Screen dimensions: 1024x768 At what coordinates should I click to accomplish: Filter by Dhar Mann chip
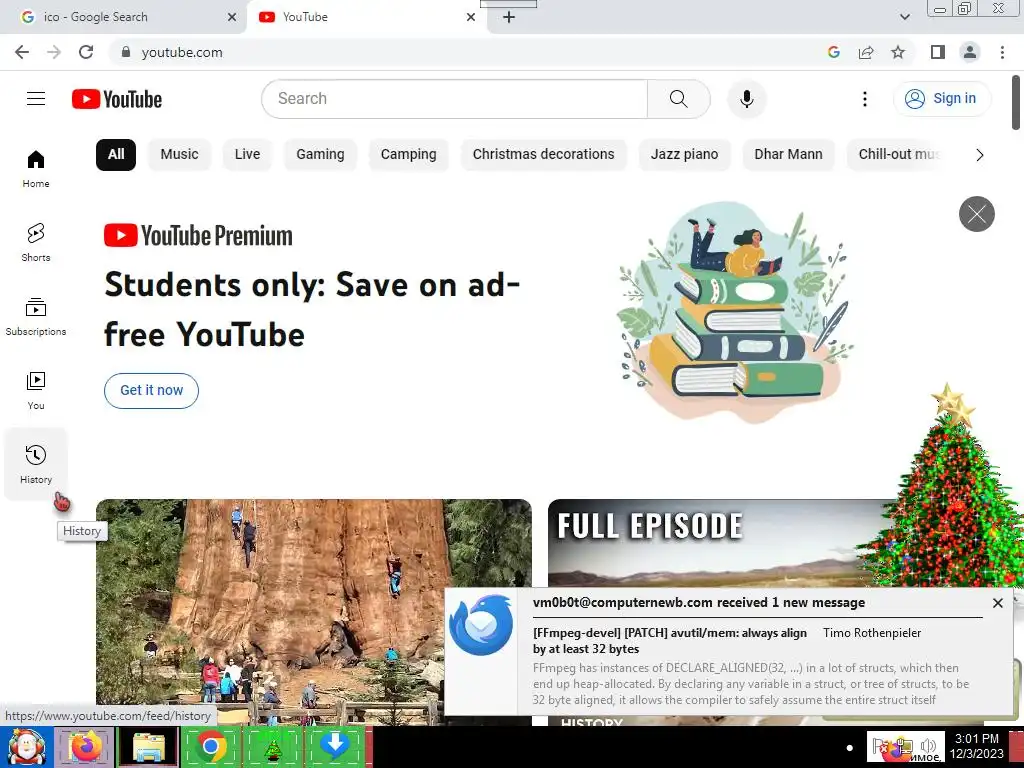tap(788, 155)
